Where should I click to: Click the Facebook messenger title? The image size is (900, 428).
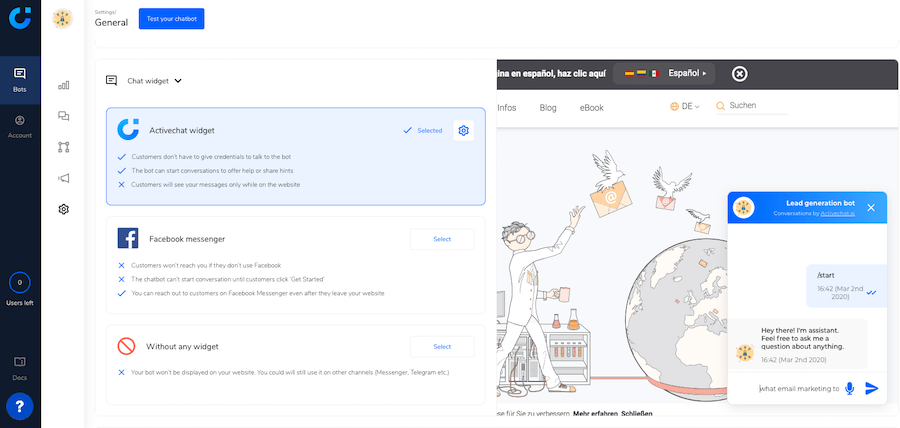pyautogui.click(x=187, y=239)
